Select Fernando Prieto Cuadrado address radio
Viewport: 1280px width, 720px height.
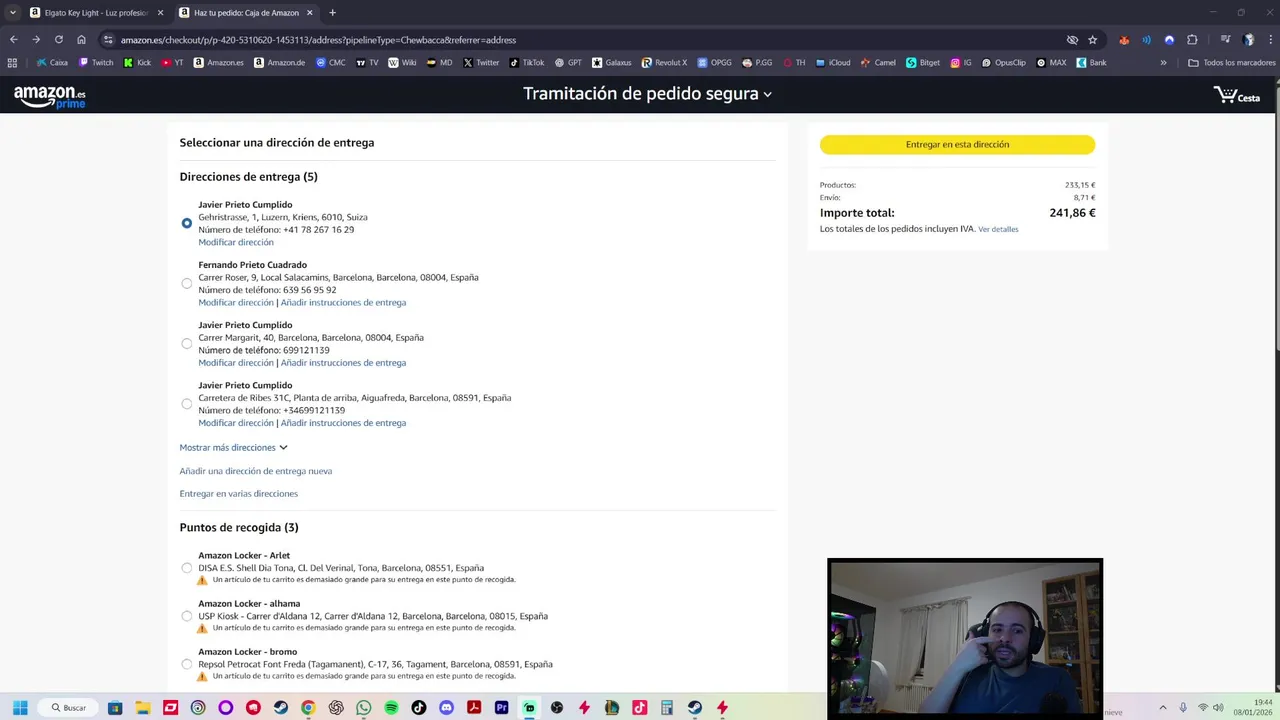coord(187,283)
